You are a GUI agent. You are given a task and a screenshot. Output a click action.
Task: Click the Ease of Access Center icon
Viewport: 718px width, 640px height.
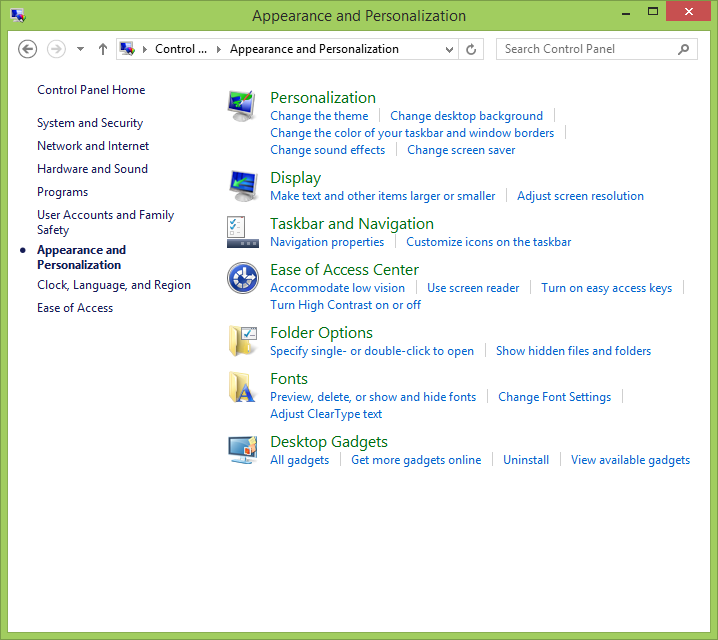(x=242, y=278)
